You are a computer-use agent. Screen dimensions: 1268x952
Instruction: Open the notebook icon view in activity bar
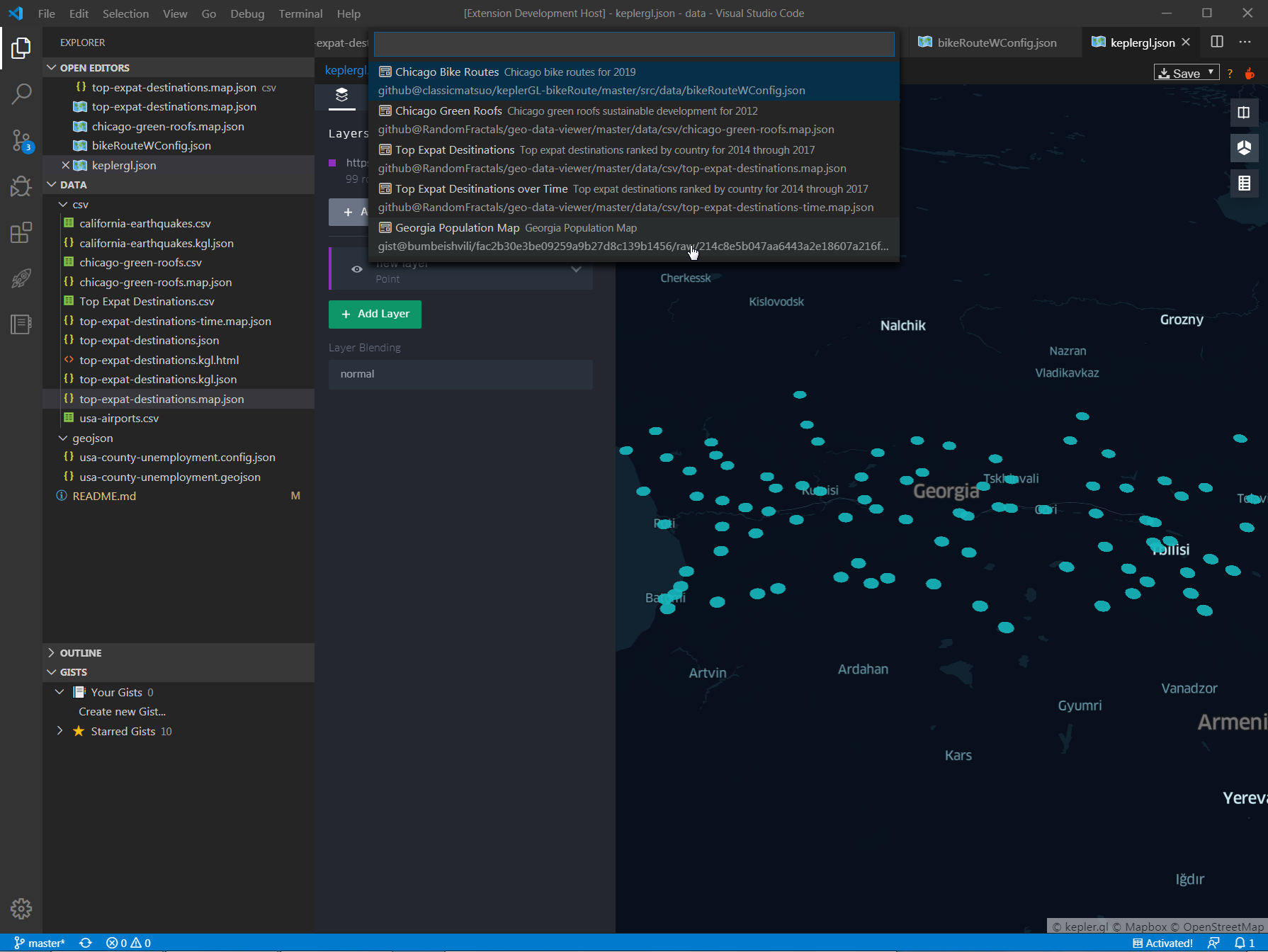21,324
